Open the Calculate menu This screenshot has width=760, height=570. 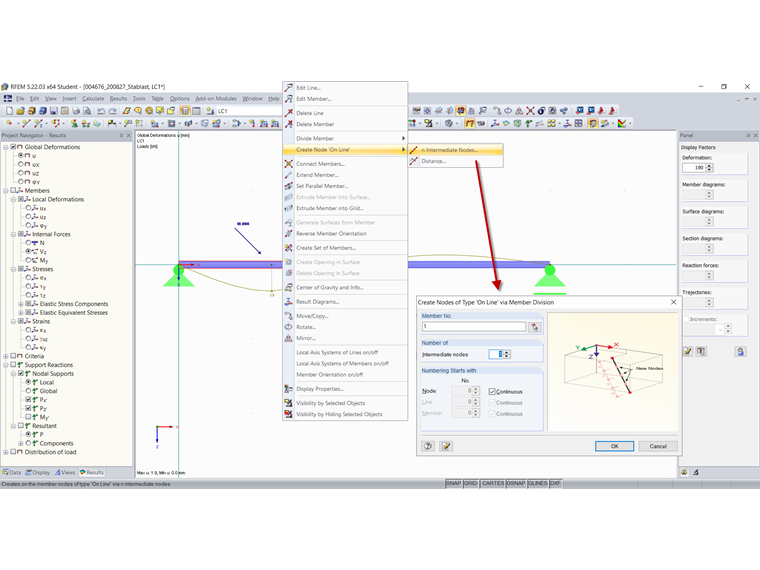tap(93, 99)
